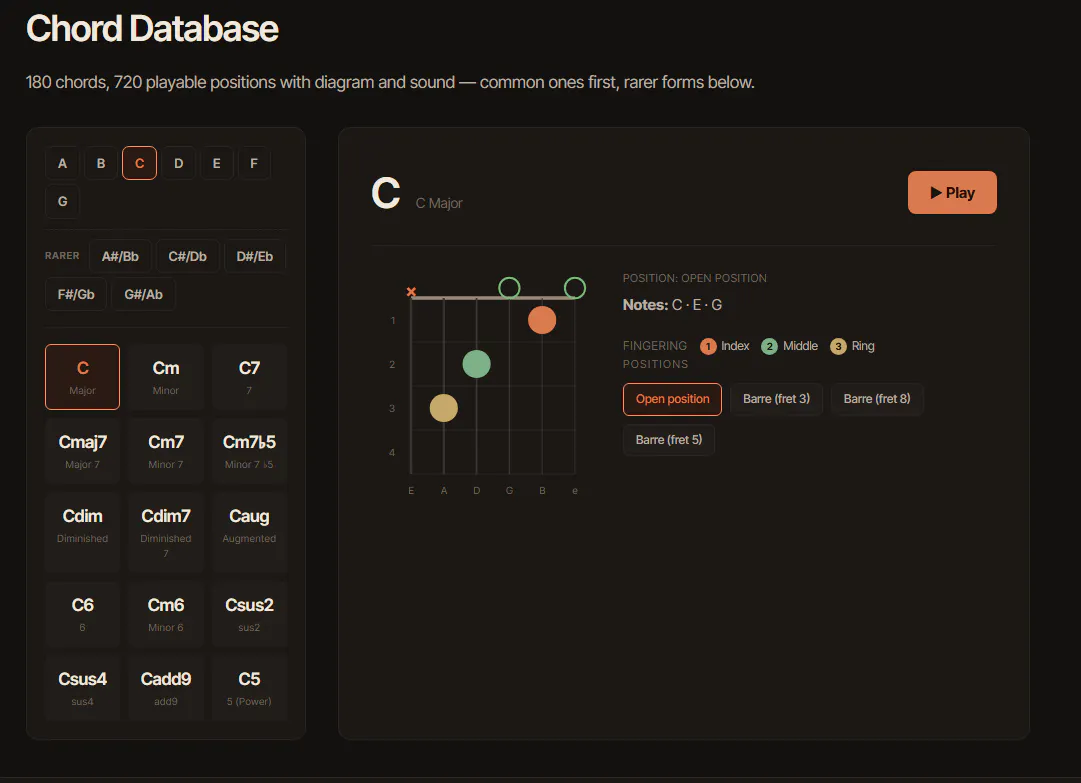Click the Index finger legend badge numbered 1

click(x=708, y=346)
